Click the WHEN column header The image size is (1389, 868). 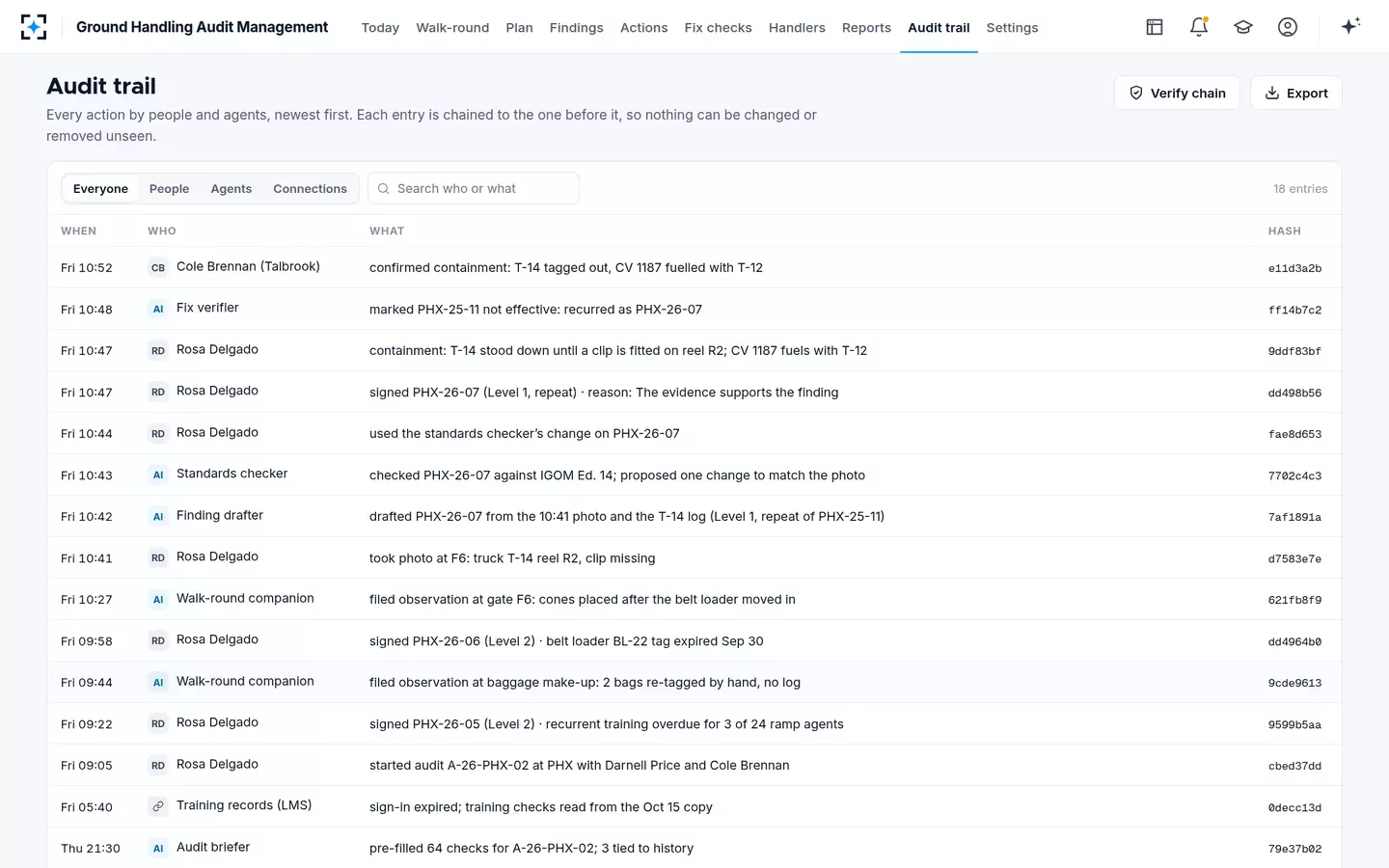pos(78,231)
